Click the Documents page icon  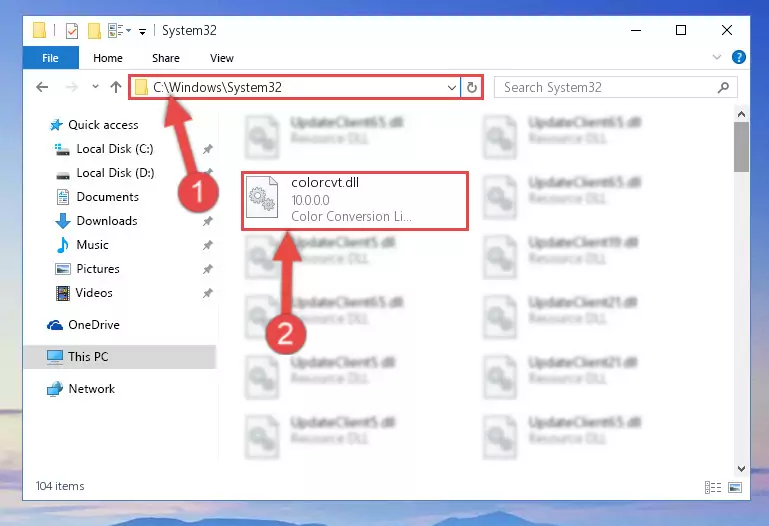coord(63,197)
